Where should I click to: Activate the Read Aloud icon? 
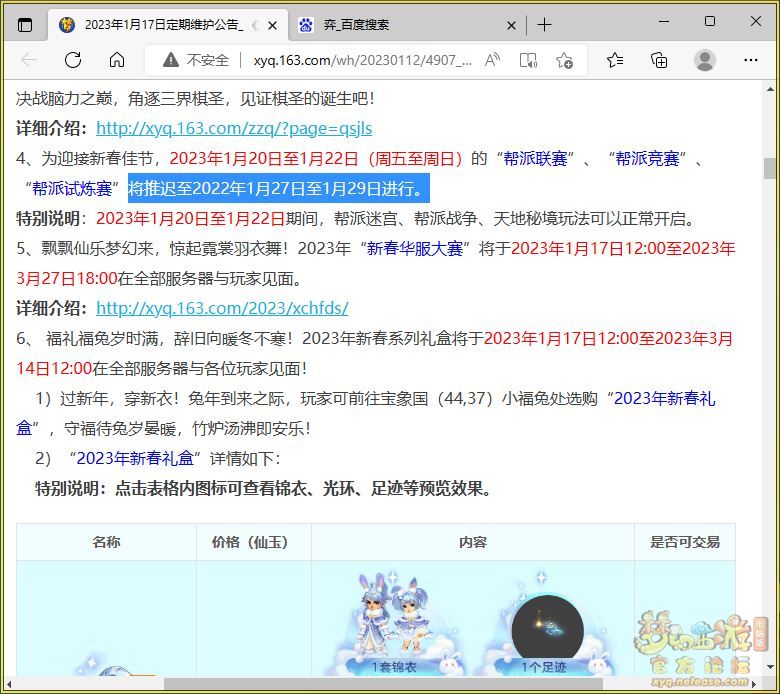pos(492,60)
